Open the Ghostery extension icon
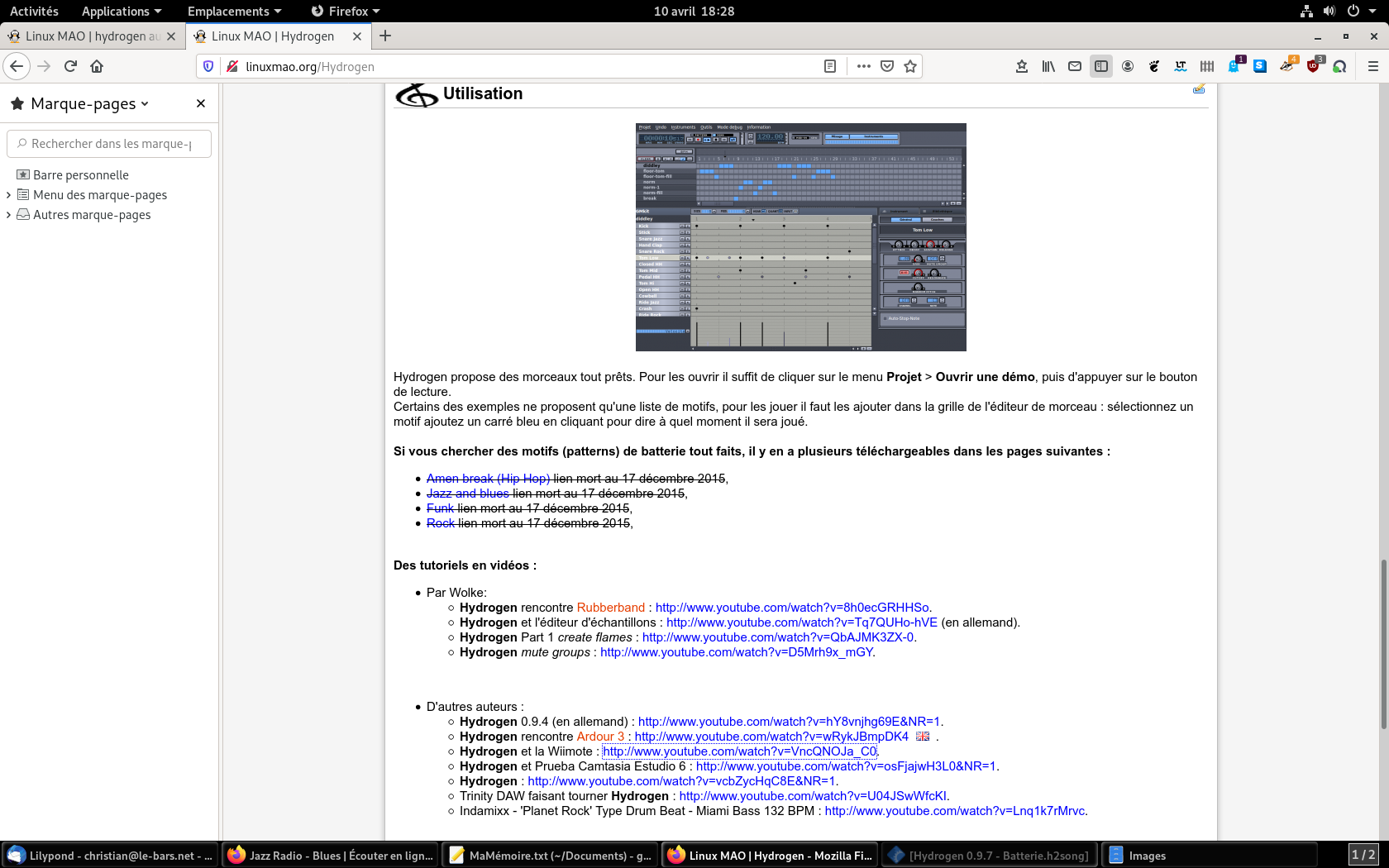This screenshot has width=1389, height=868. [1235, 65]
